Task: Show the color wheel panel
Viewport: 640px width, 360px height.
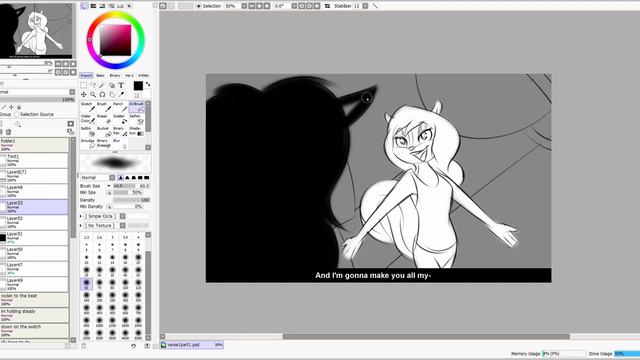Action: point(84,6)
